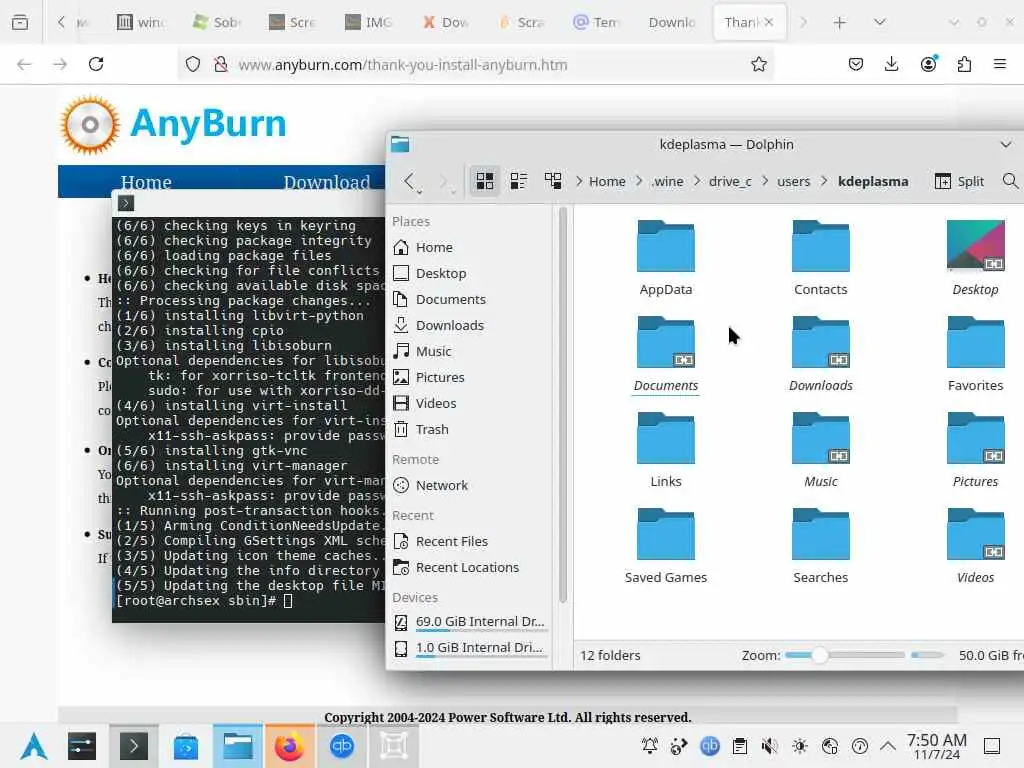Screen dimensions: 1024x768
Task: Switch Dolphin to compact view mode
Action: (x=519, y=181)
